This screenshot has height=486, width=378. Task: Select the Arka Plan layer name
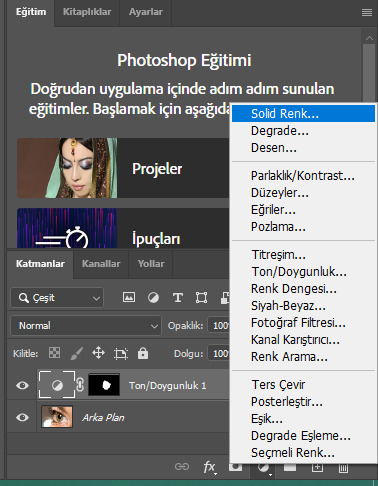click(x=103, y=417)
